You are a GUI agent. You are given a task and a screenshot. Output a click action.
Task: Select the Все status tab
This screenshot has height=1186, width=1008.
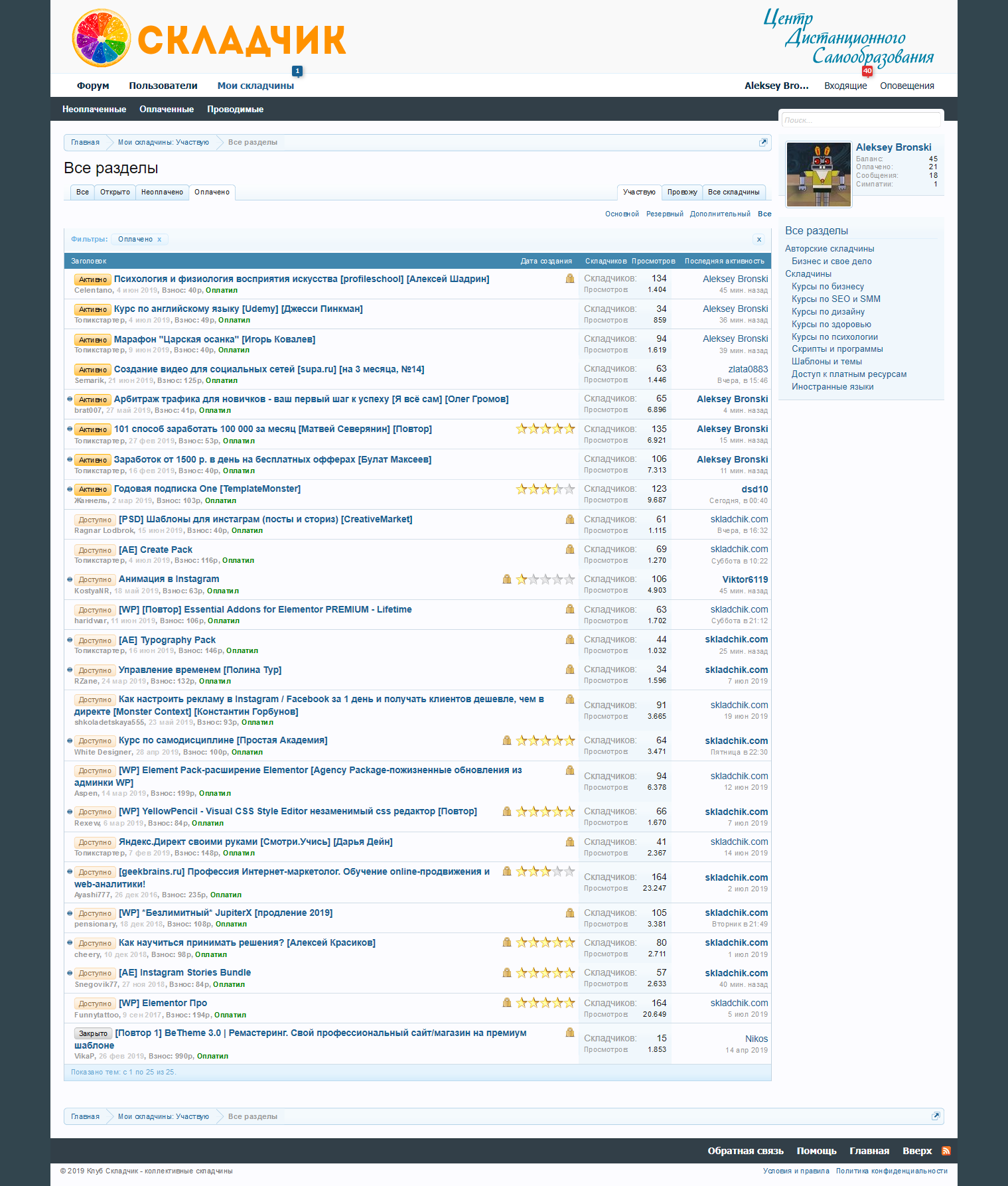pos(82,192)
